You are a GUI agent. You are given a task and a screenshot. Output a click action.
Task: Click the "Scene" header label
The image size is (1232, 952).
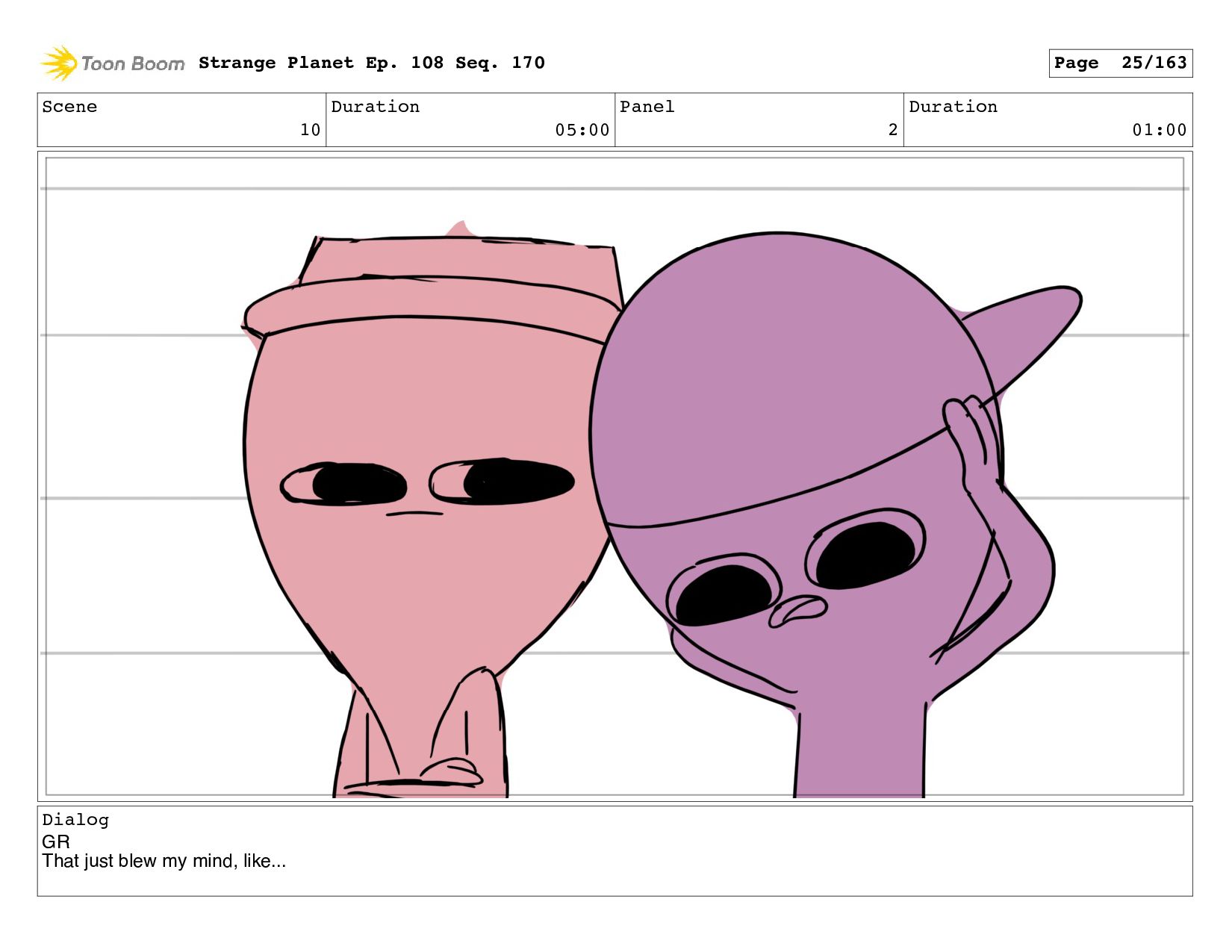click(x=69, y=107)
